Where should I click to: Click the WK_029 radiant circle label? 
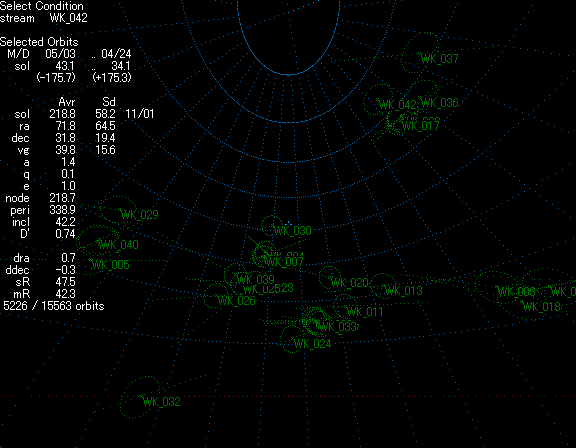coord(140,215)
